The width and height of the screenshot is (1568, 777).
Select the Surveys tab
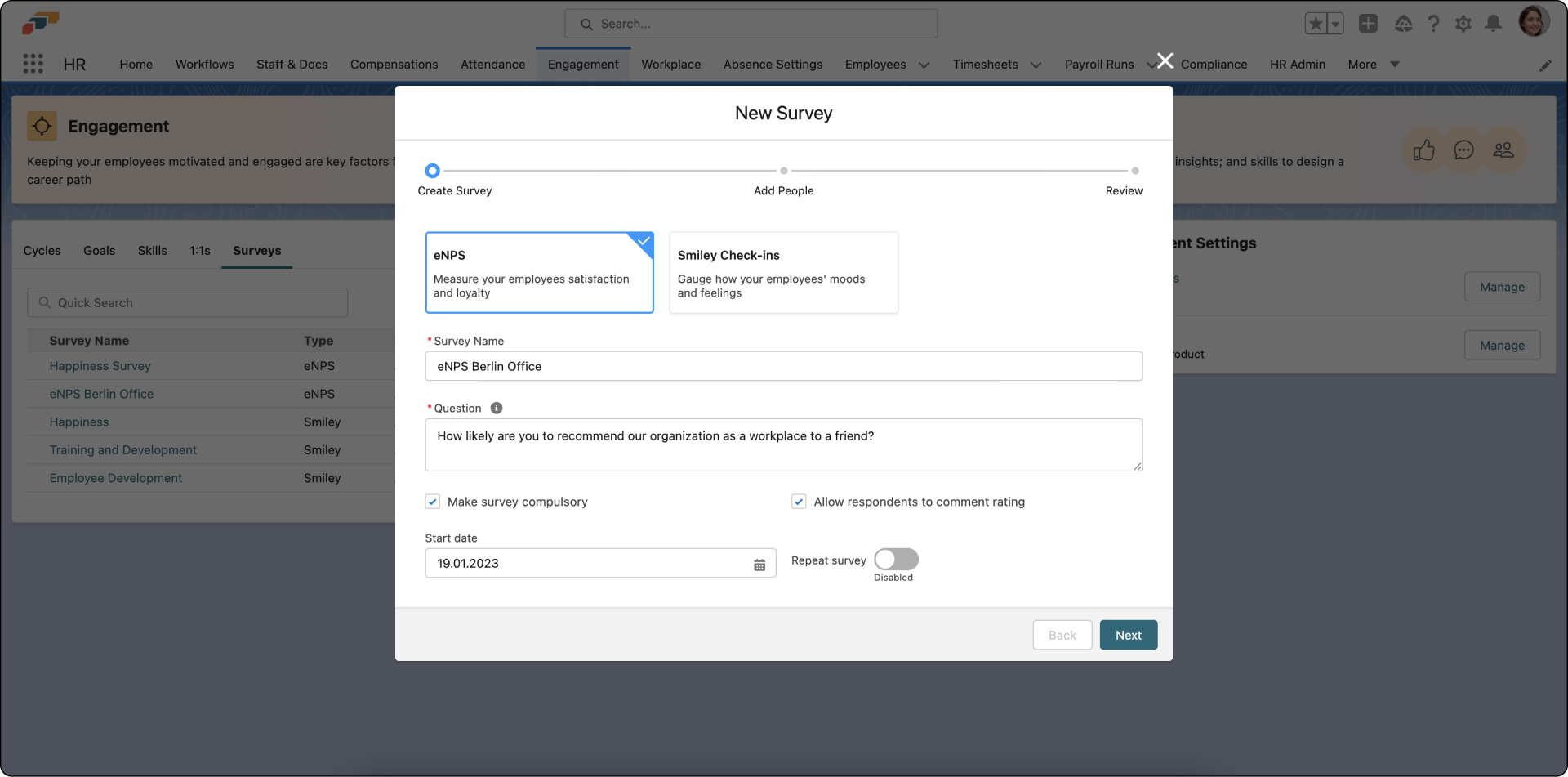tap(256, 251)
